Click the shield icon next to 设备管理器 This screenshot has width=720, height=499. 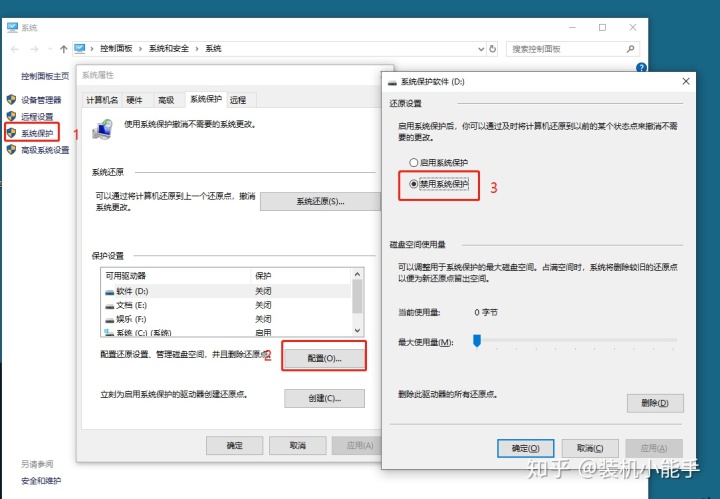[11, 100]
